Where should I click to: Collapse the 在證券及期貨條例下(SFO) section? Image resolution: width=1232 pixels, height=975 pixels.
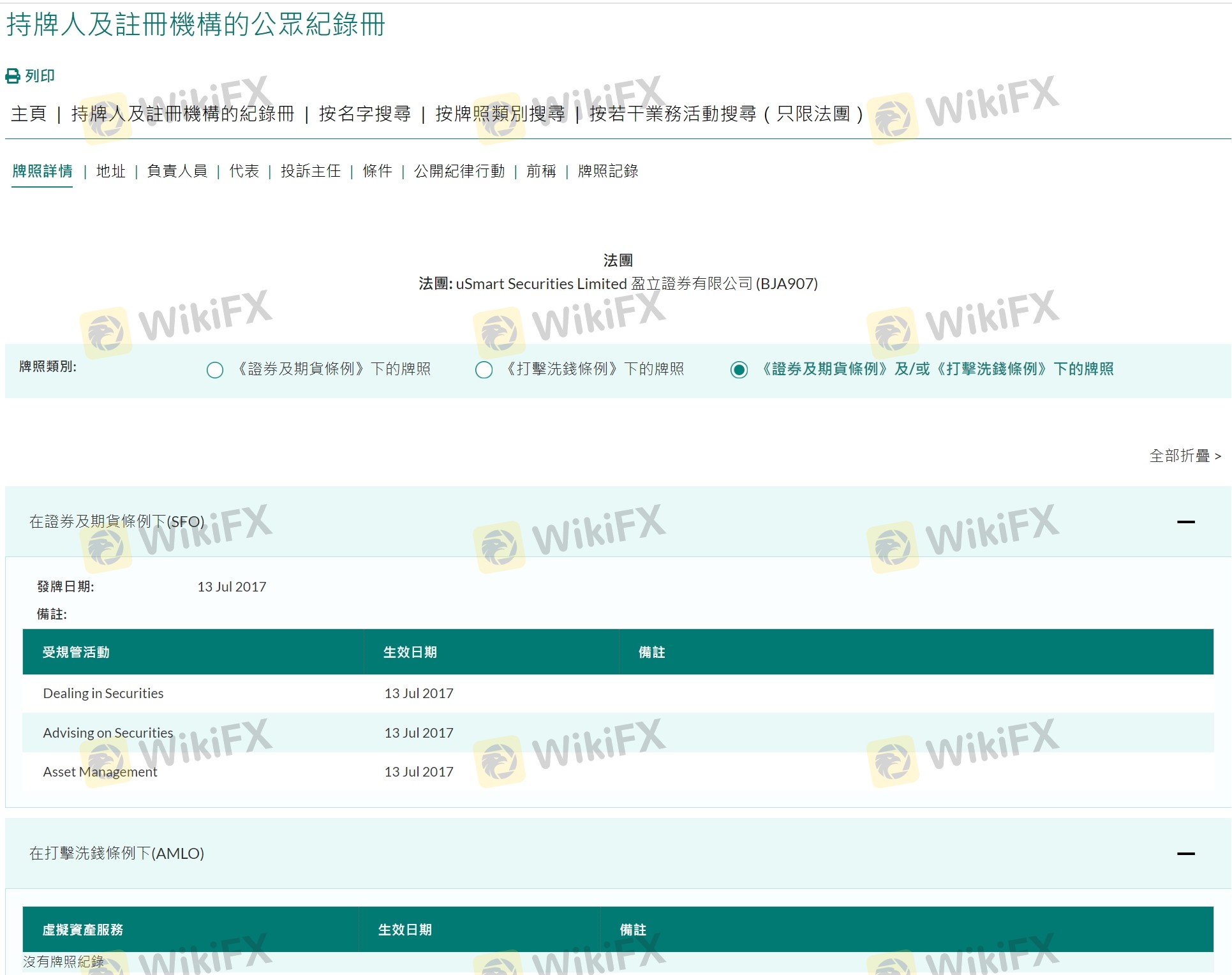pyautogui.click(x=1186, y=522)
